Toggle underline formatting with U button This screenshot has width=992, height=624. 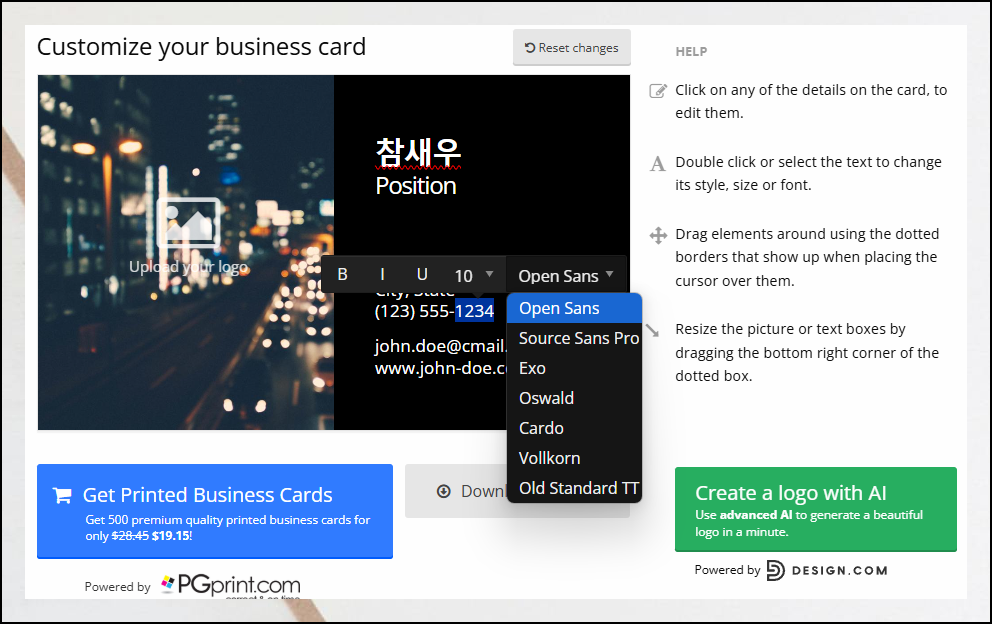pyautogui.click(x=422, y=275)
